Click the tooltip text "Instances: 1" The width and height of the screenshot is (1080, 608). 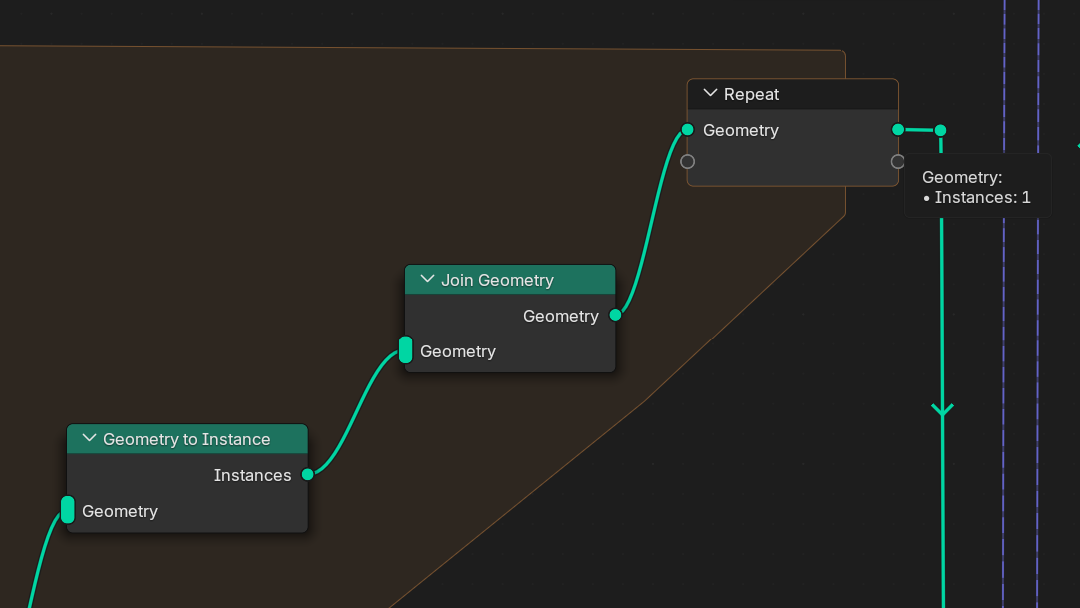point(982,198)
